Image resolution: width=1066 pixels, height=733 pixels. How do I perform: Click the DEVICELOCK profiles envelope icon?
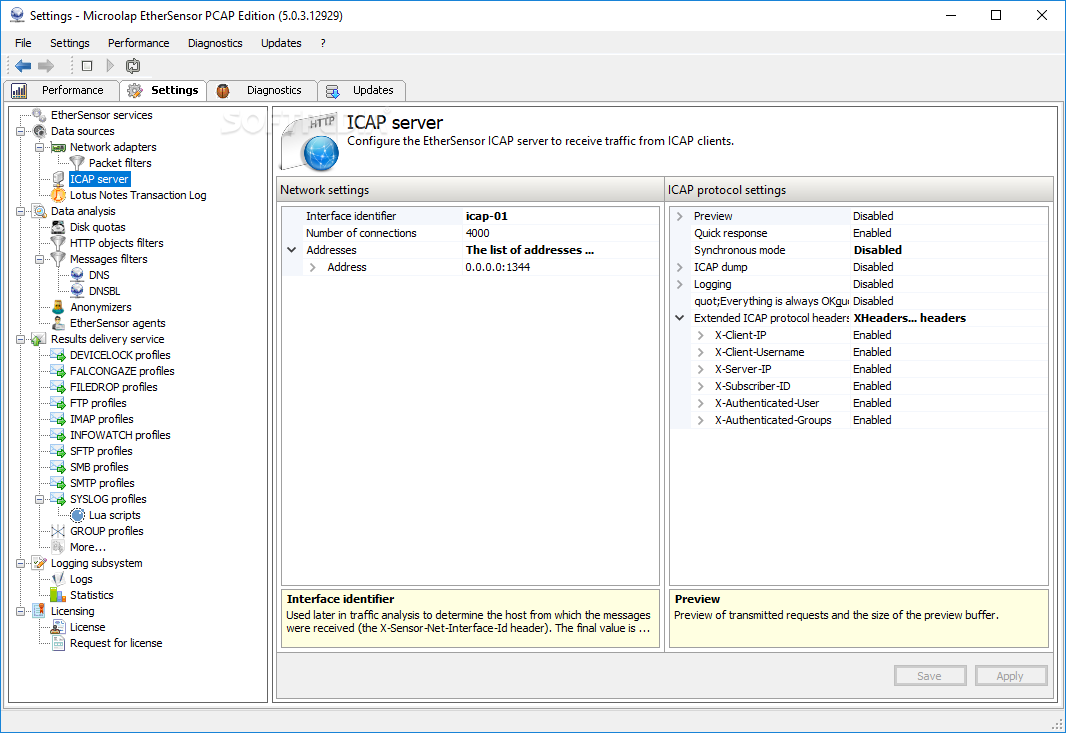pos(58,355)
